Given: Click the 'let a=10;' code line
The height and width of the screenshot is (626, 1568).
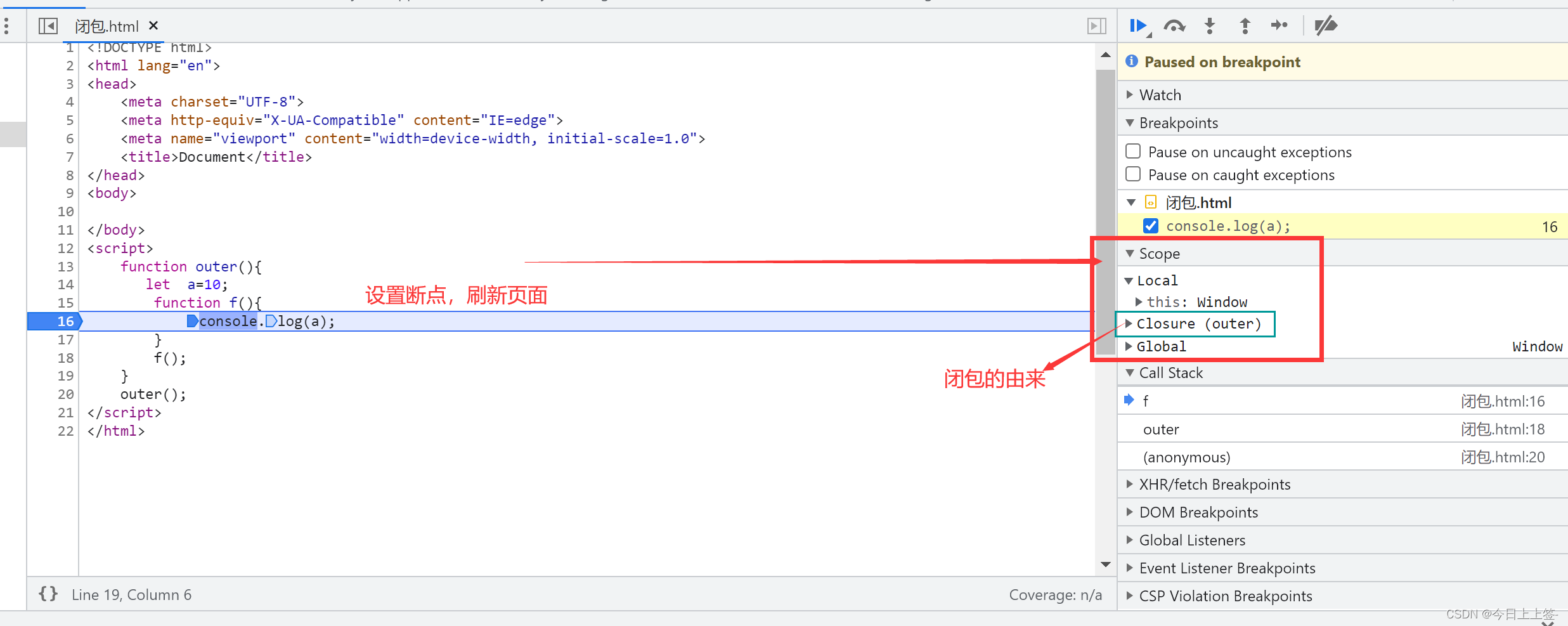Looking at the screenshot, I should (186, 285).
